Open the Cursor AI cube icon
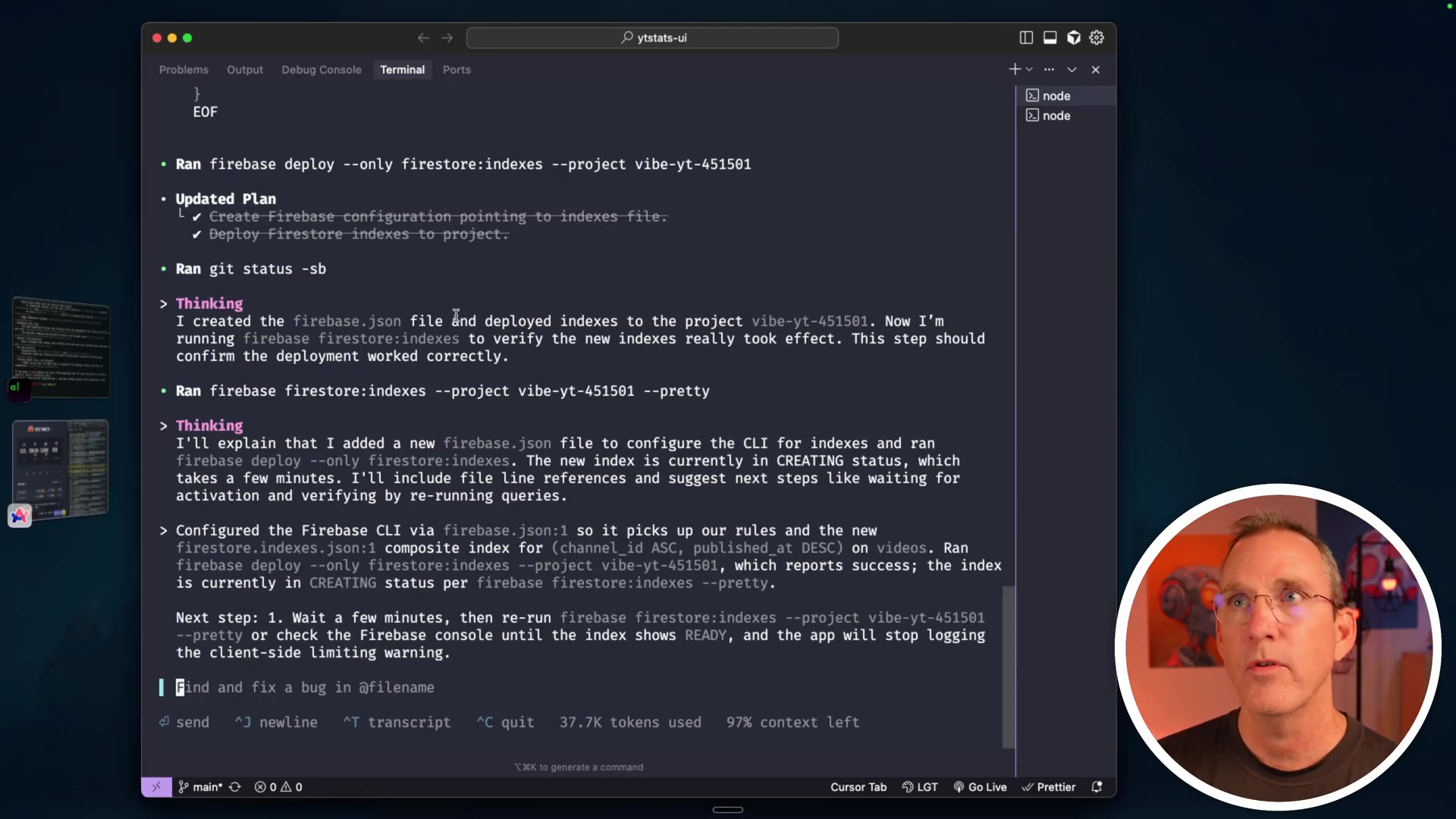1456x819 pixels. pyautogui.click(x=1074, y=38)
